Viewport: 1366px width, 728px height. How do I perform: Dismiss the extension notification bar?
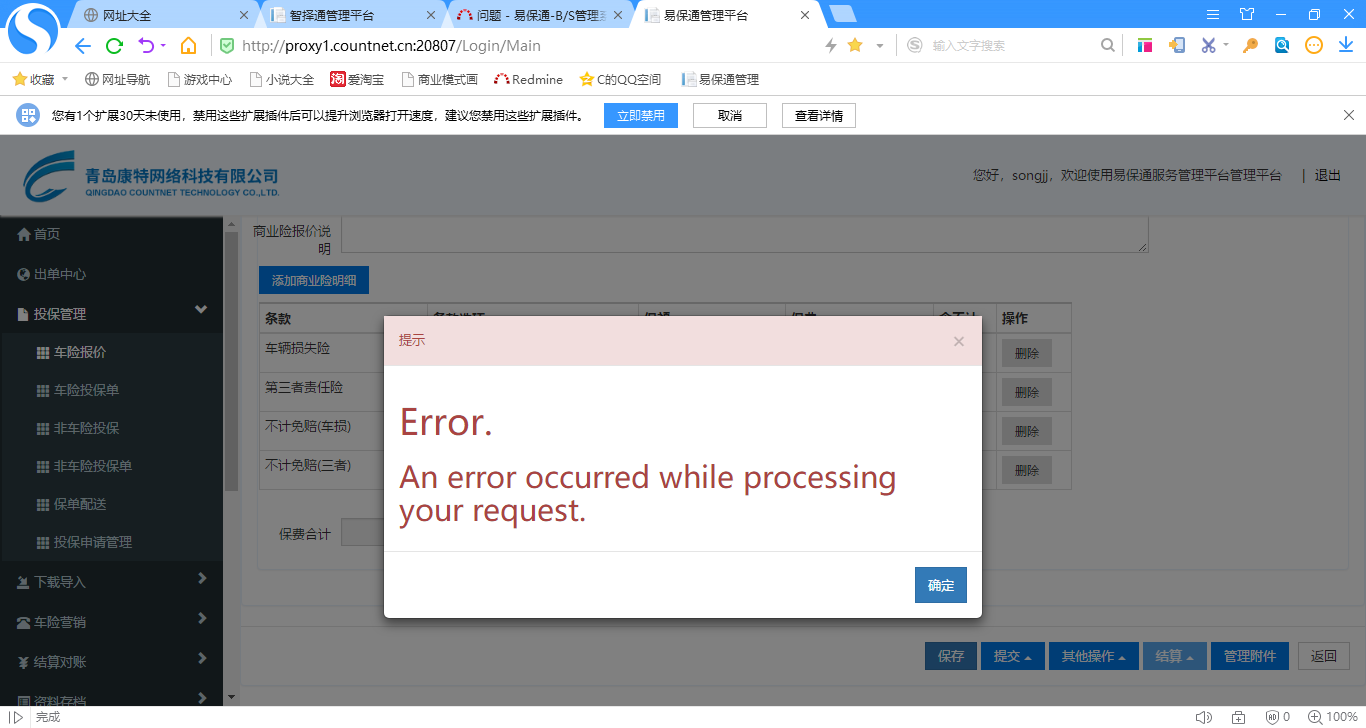tap(1348, 115)
